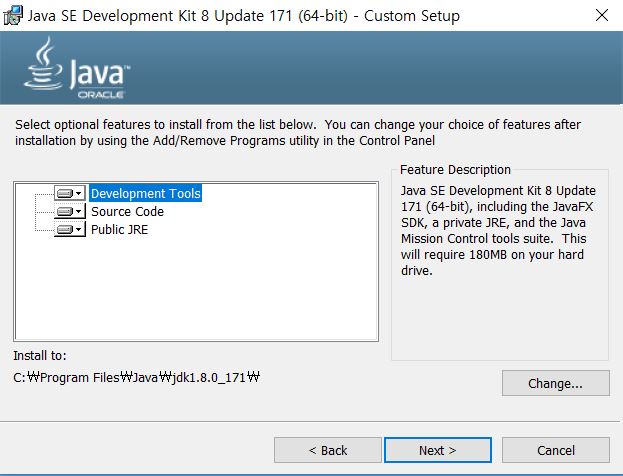
Task: Click the Change... install folder button
Action: pos(555,383)
